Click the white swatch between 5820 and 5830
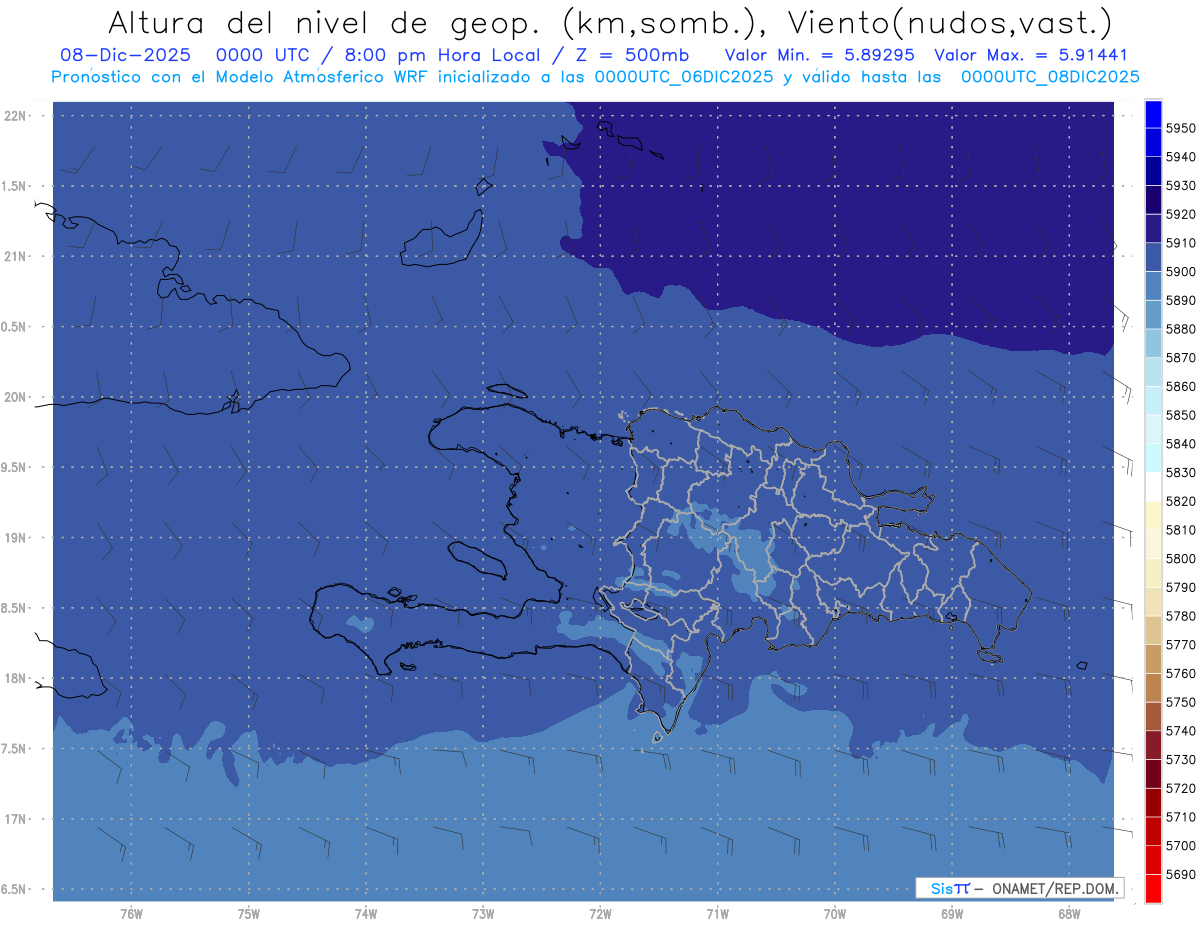 (x=1153, y=487)
